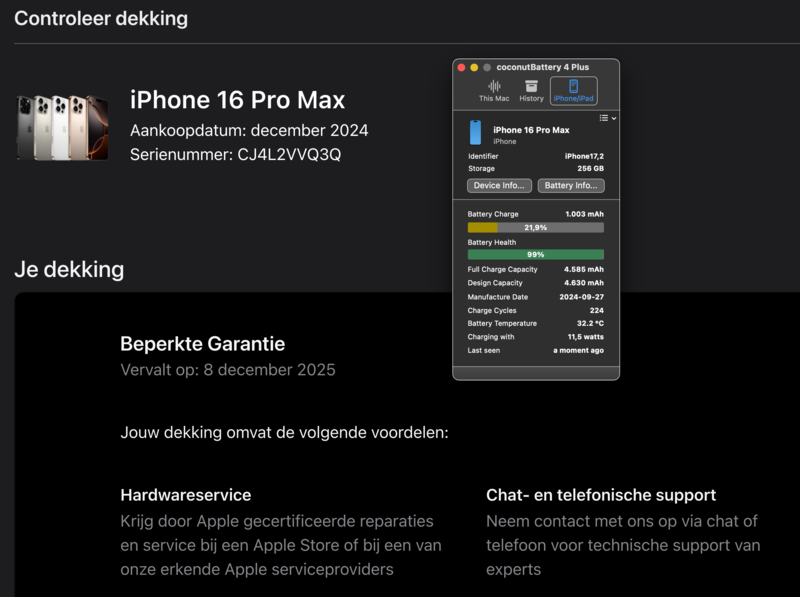800x597 pixels.
Task: Click the Je dekking section heading
Action: click(69, 269)
